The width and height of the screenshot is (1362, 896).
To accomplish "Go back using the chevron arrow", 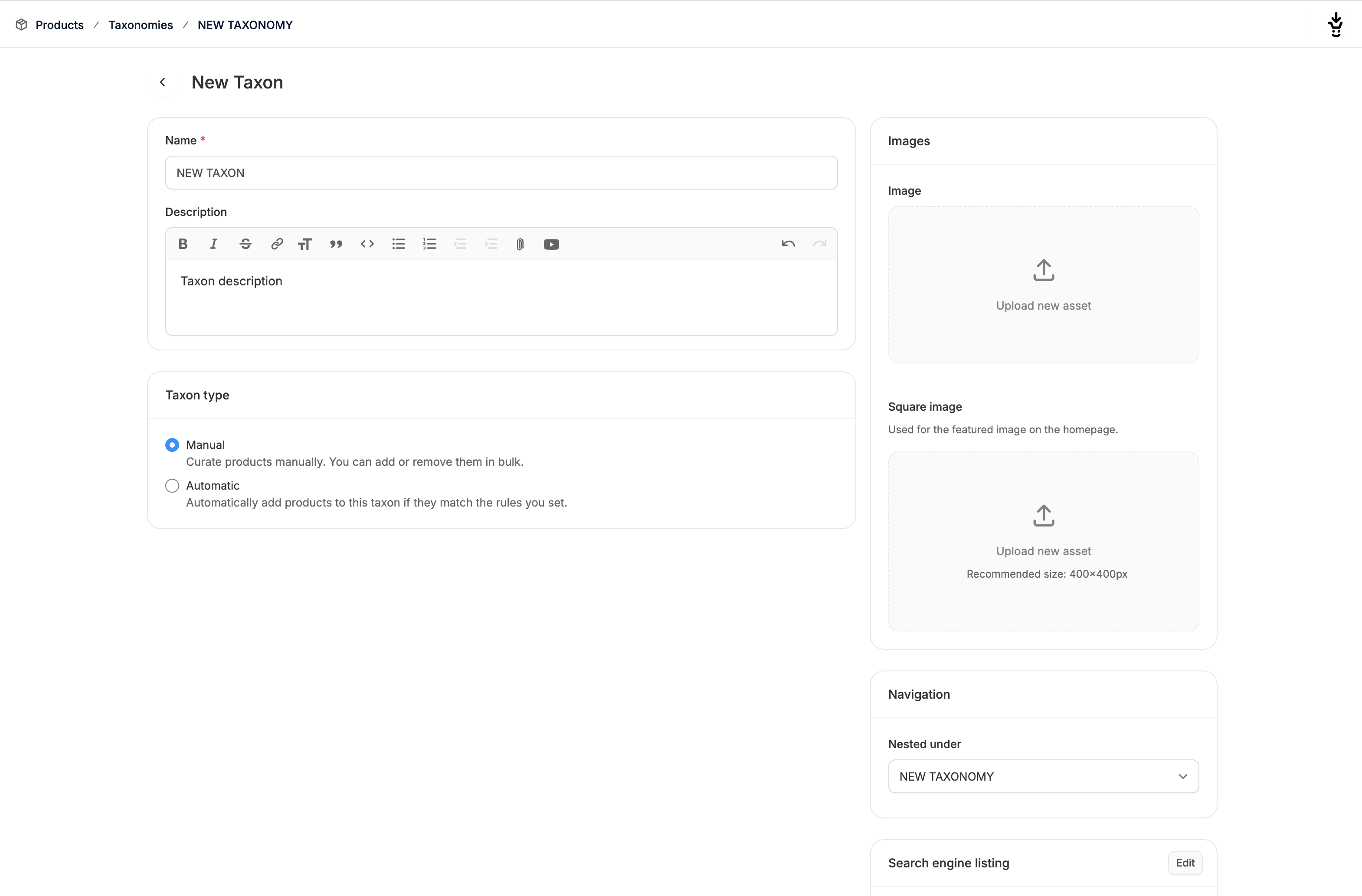I will coord(163,82).
